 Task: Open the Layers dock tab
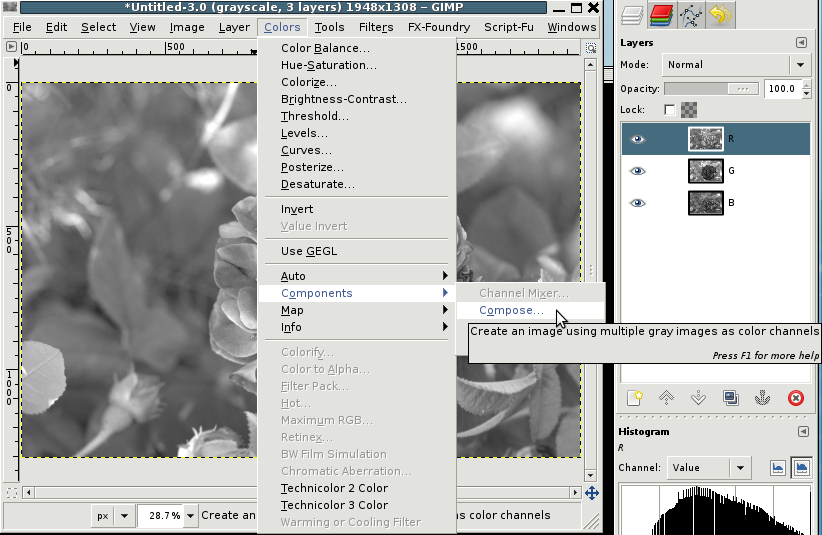(632, 15)
